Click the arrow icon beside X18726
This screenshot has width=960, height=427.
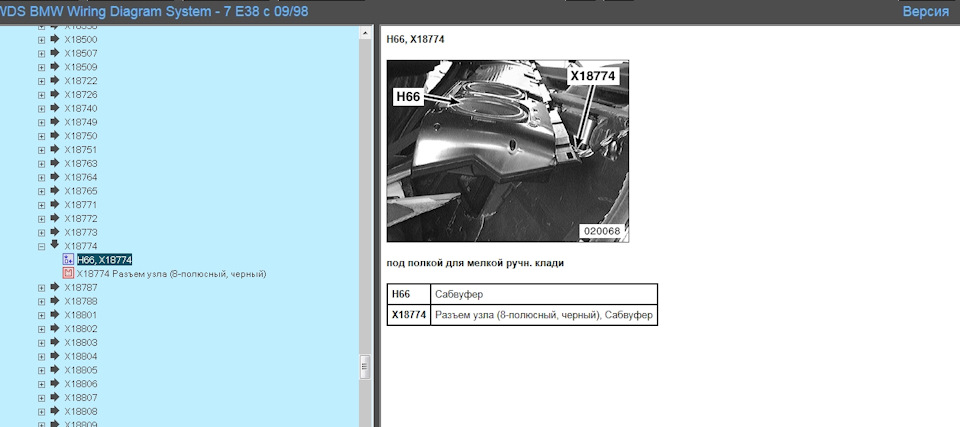pyautogui.click(x=54, y=94)
